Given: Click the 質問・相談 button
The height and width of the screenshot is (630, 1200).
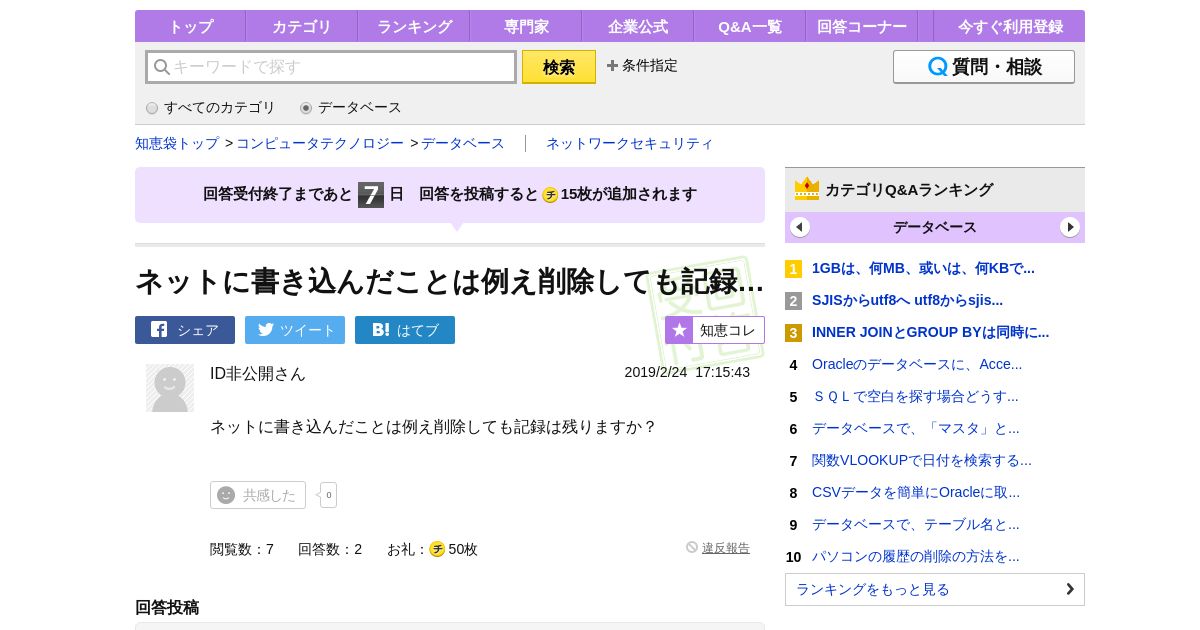Looking at the screenshot, I should [x=984, y=67].
